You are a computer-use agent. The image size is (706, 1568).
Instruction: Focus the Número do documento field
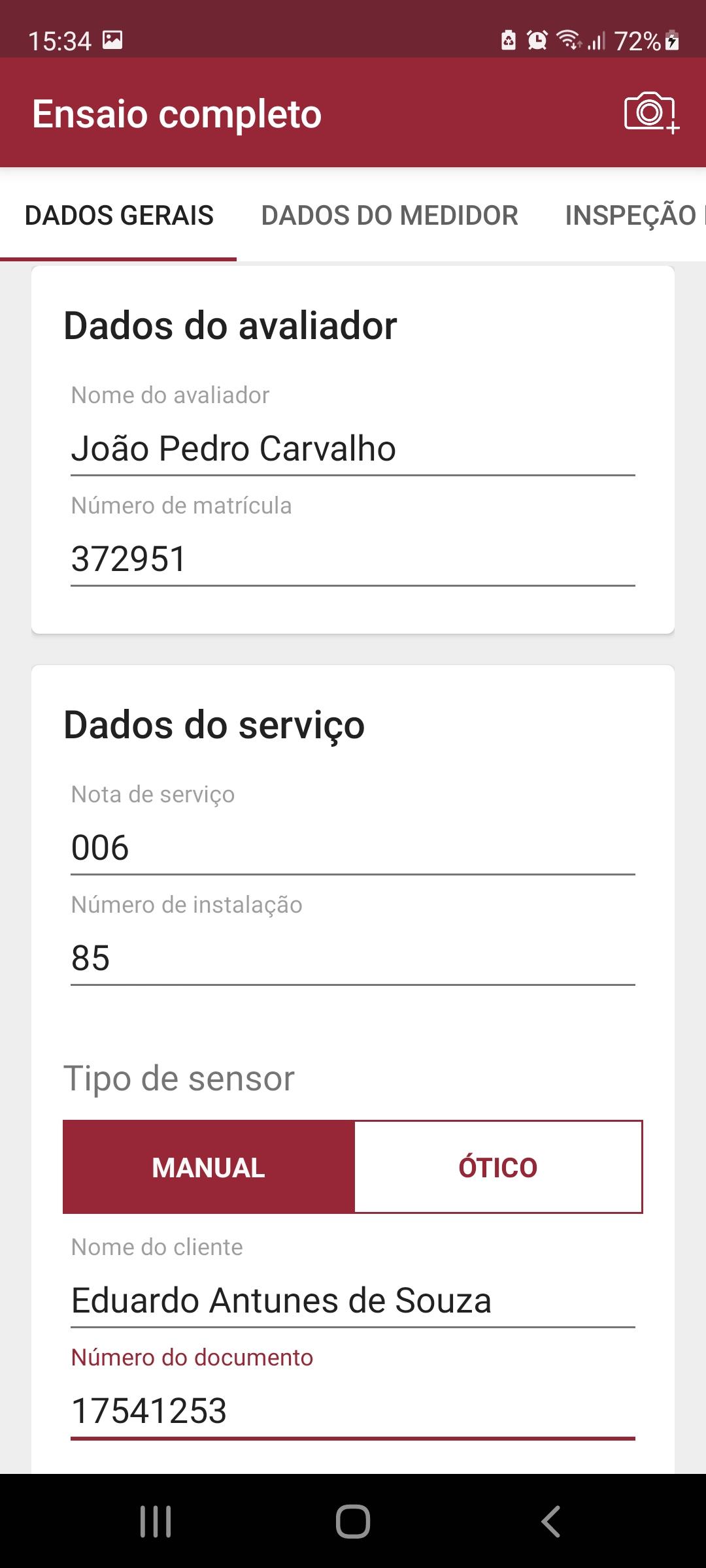click(353, 1411)
